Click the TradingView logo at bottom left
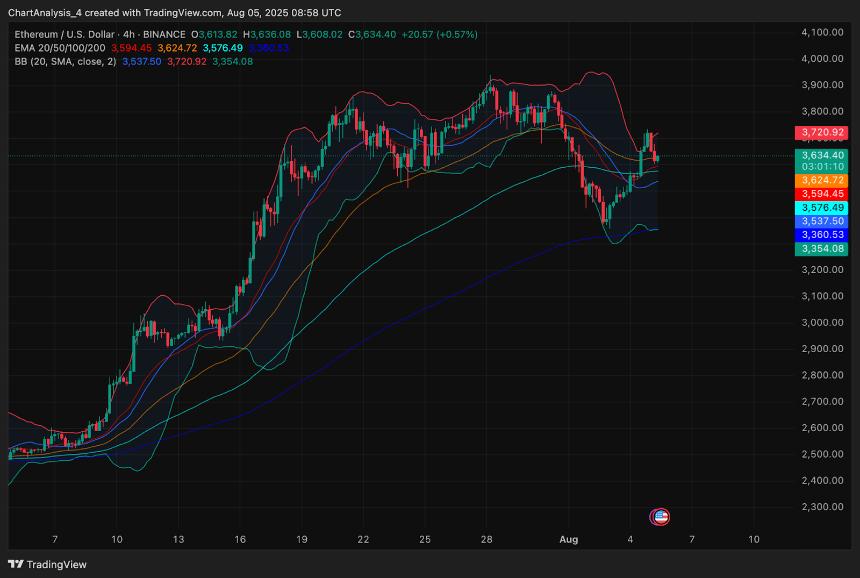Image resolution: width=860 pixels, height=578 pixels. (47, 564)
